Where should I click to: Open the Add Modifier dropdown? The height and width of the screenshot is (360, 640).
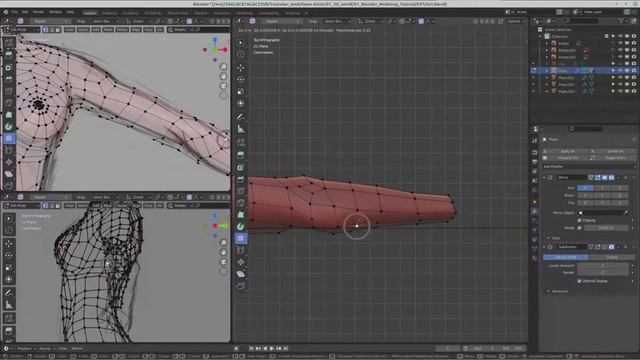point(589,167)
